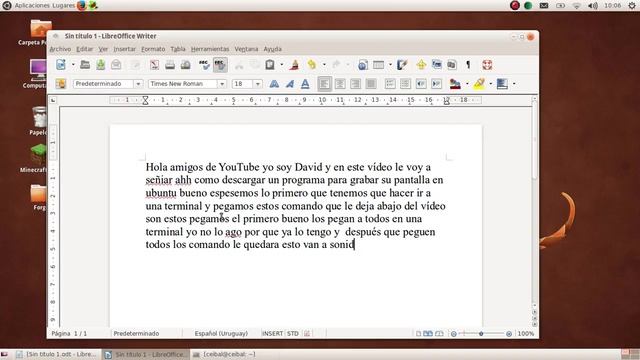Open paragraph style dropdown Predeterminado
The width and height of the screenshot is (640, 360).
click(138, 84)
